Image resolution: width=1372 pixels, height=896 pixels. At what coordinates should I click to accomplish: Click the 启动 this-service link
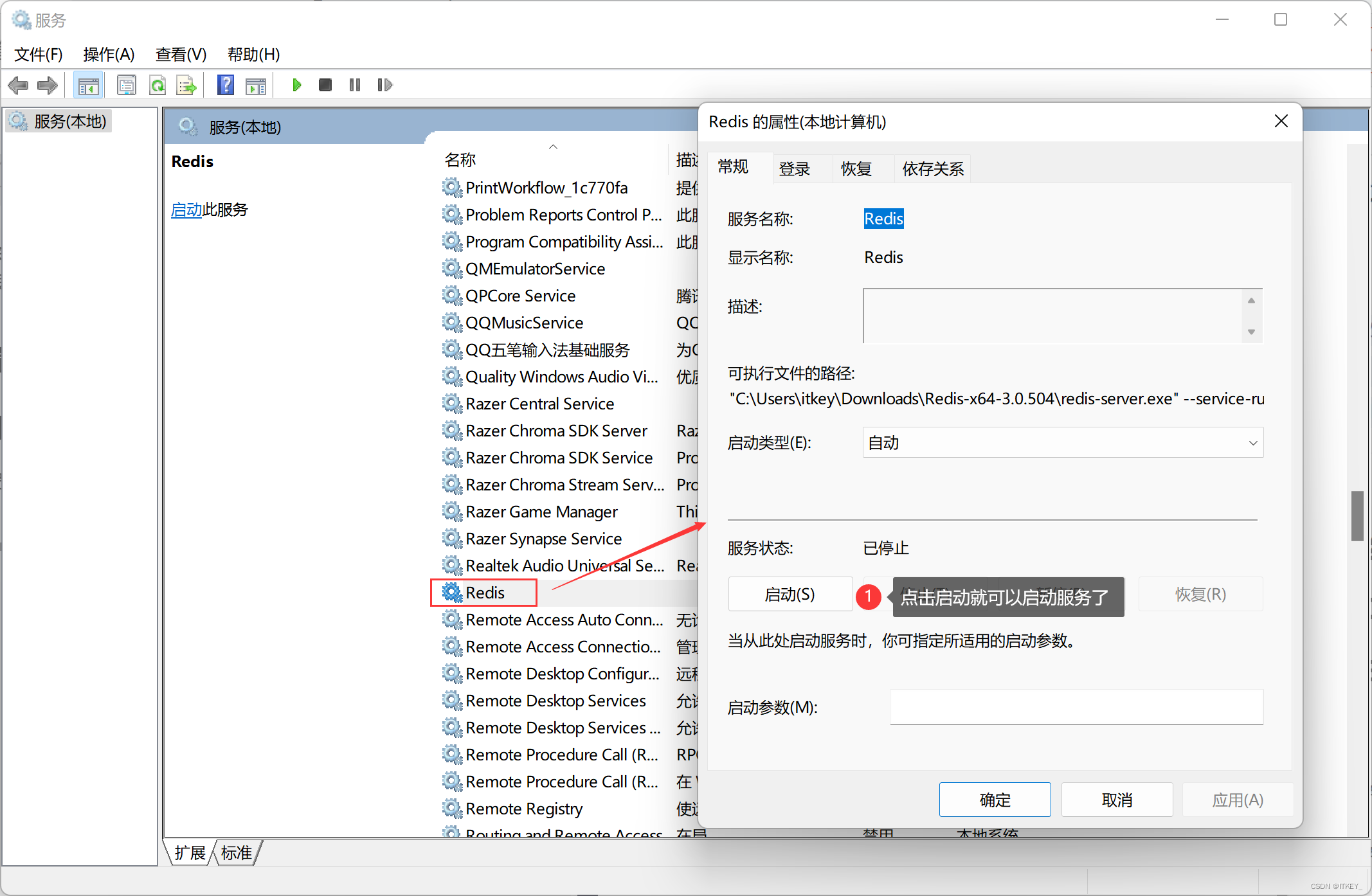186,210
